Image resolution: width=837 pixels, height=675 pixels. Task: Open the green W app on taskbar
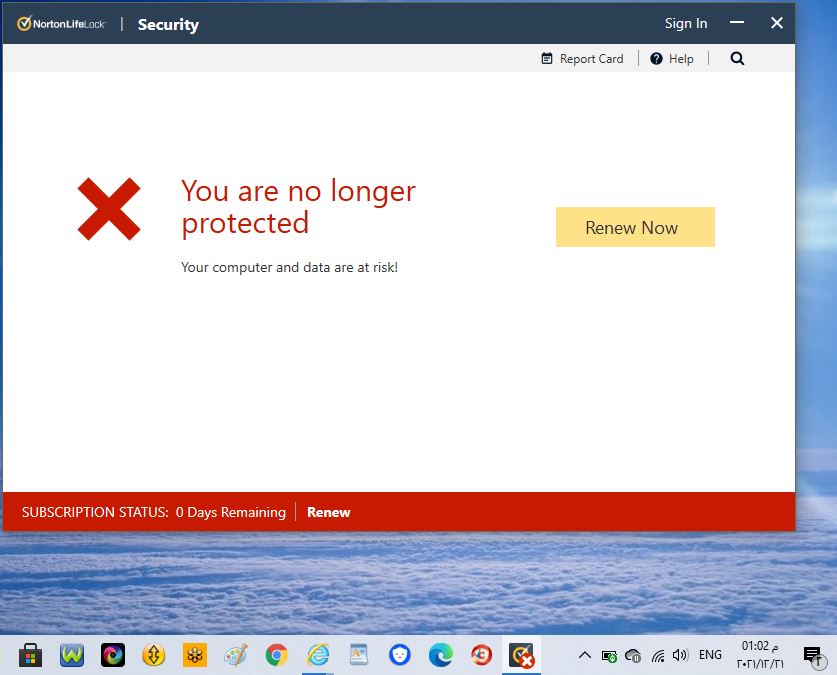coord(72,655)
